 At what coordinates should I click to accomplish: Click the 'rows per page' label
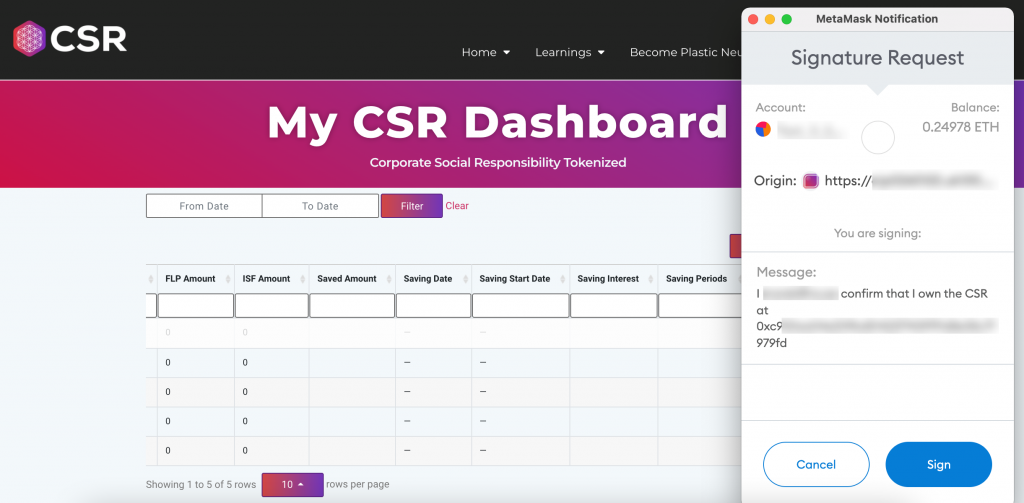357,485
